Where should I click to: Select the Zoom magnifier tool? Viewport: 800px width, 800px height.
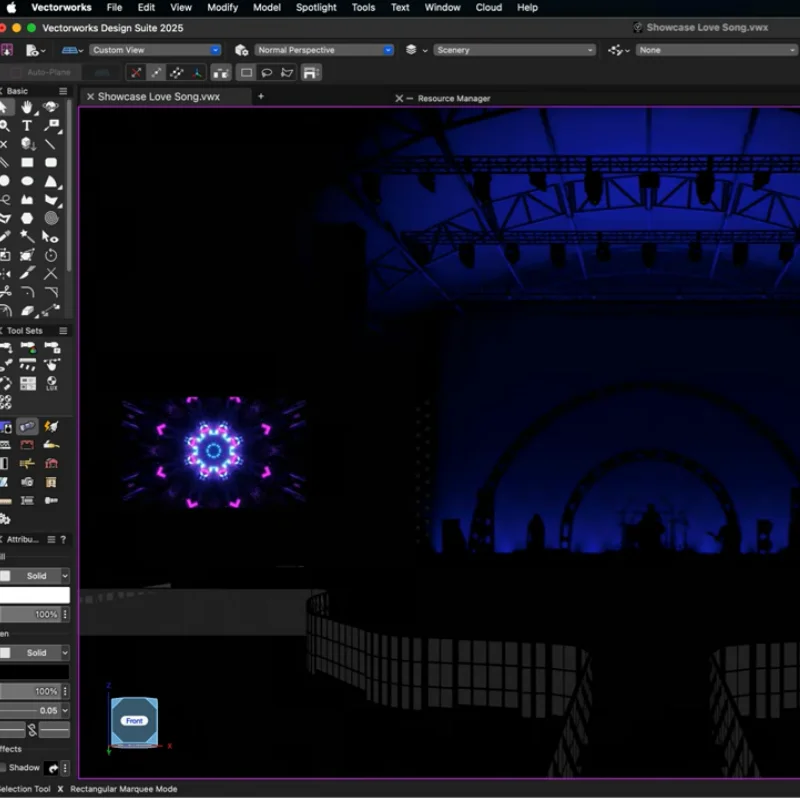[6, 126]
